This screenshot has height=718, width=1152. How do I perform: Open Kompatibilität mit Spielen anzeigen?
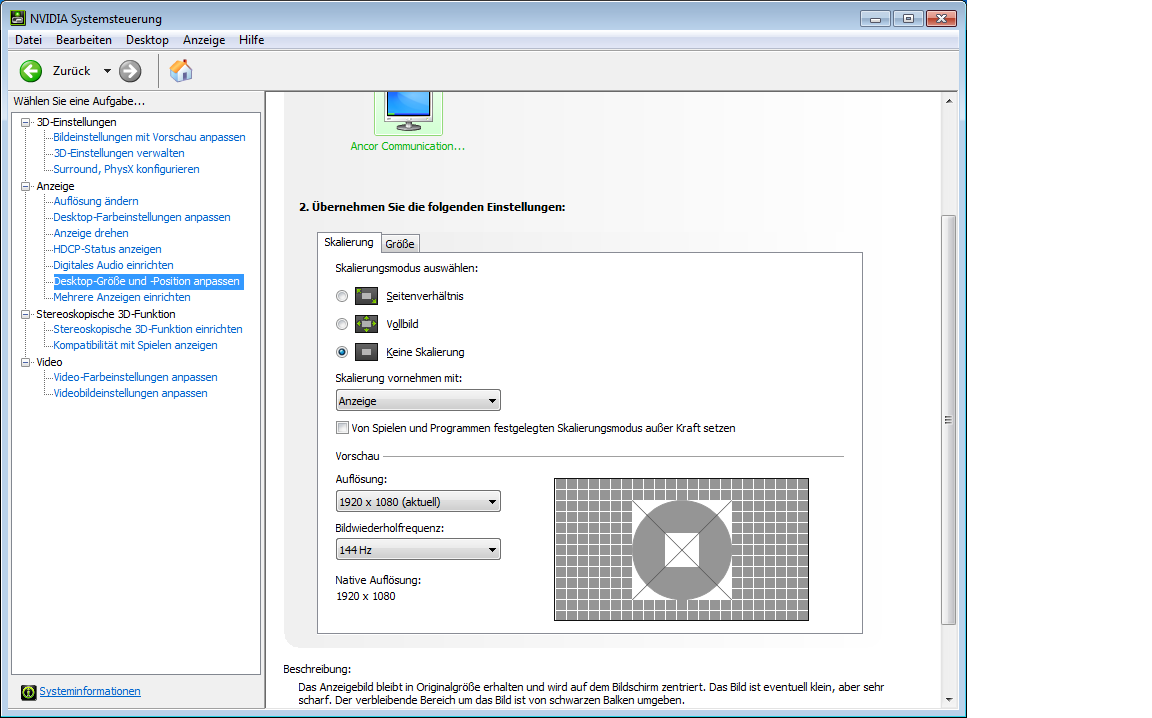click(x=135, y=345)
